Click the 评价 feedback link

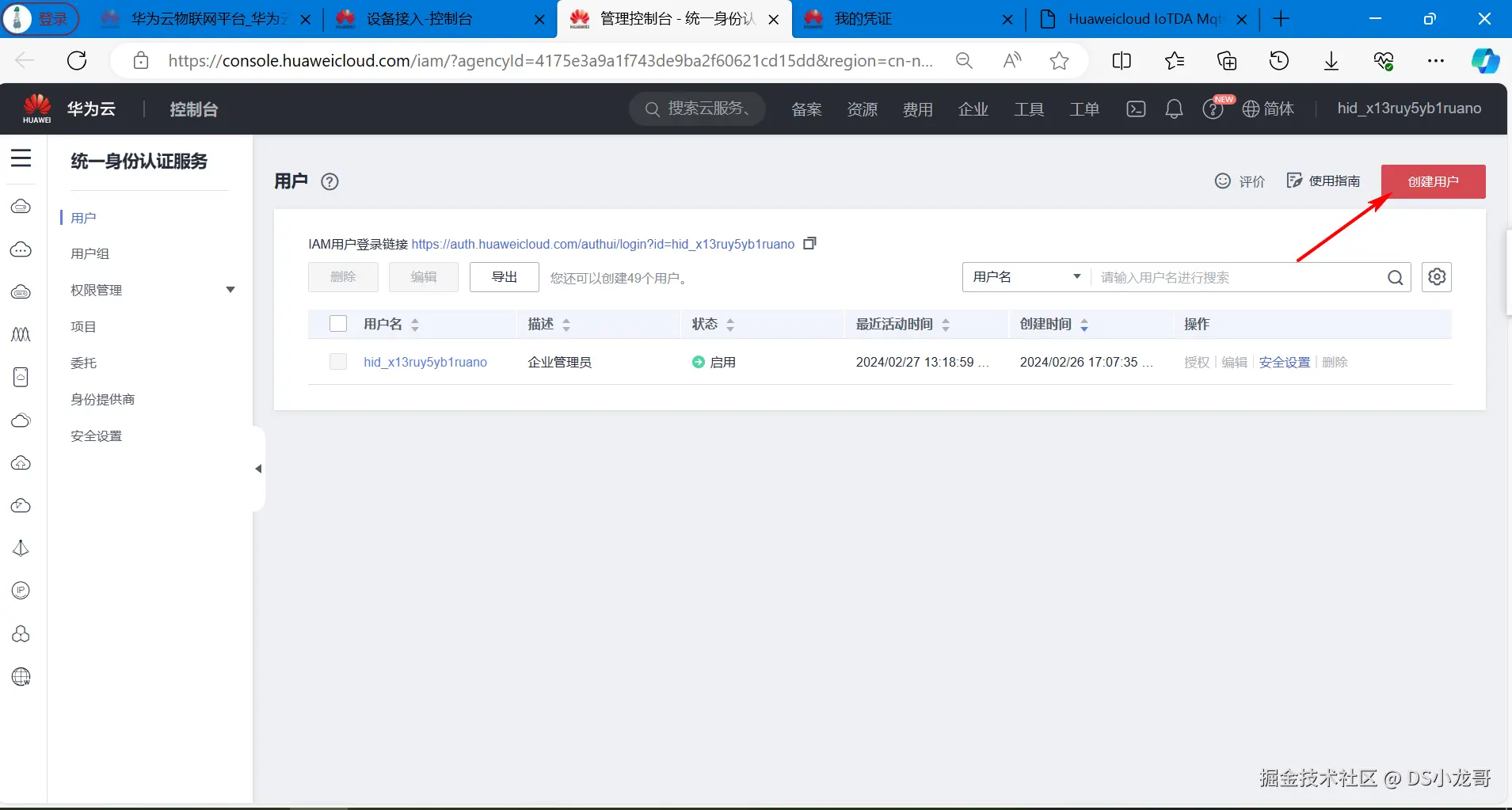[1240, 181]
